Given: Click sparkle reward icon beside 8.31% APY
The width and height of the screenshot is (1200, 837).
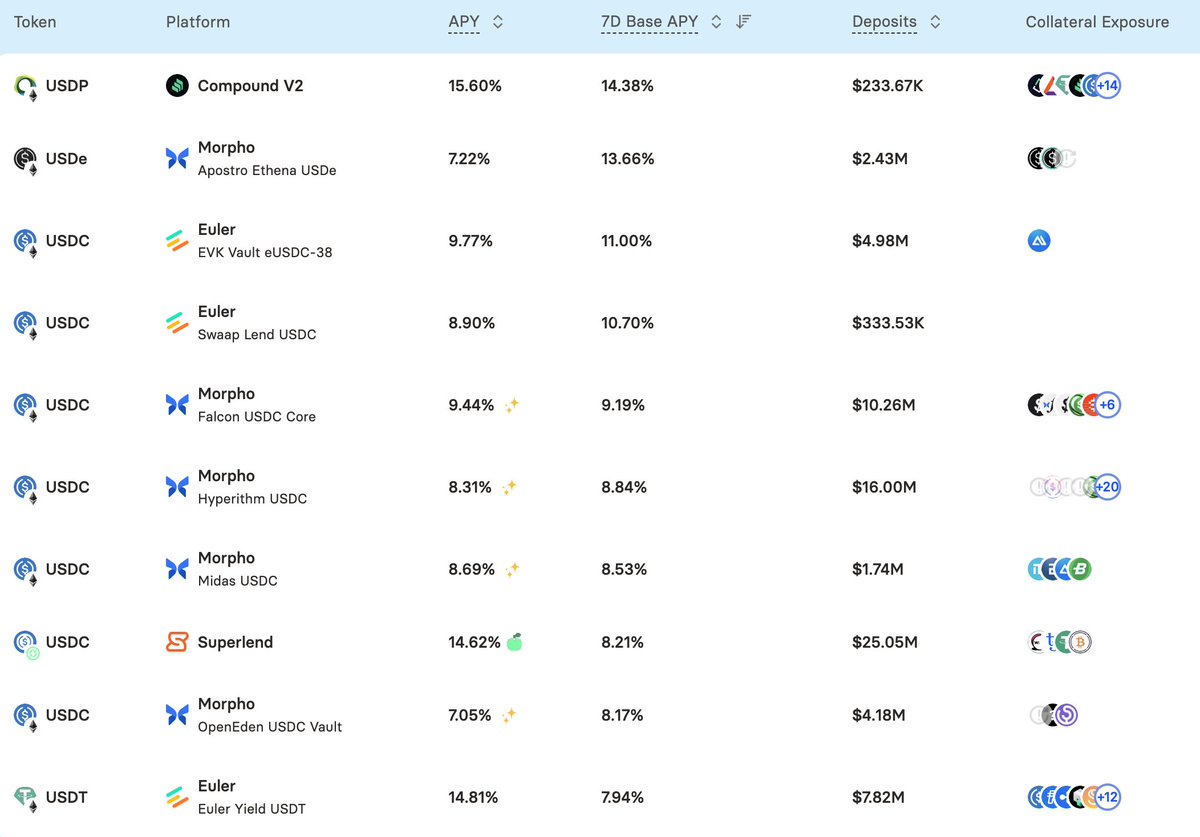Looking at the screenshot, I should [x=509, y=487].
